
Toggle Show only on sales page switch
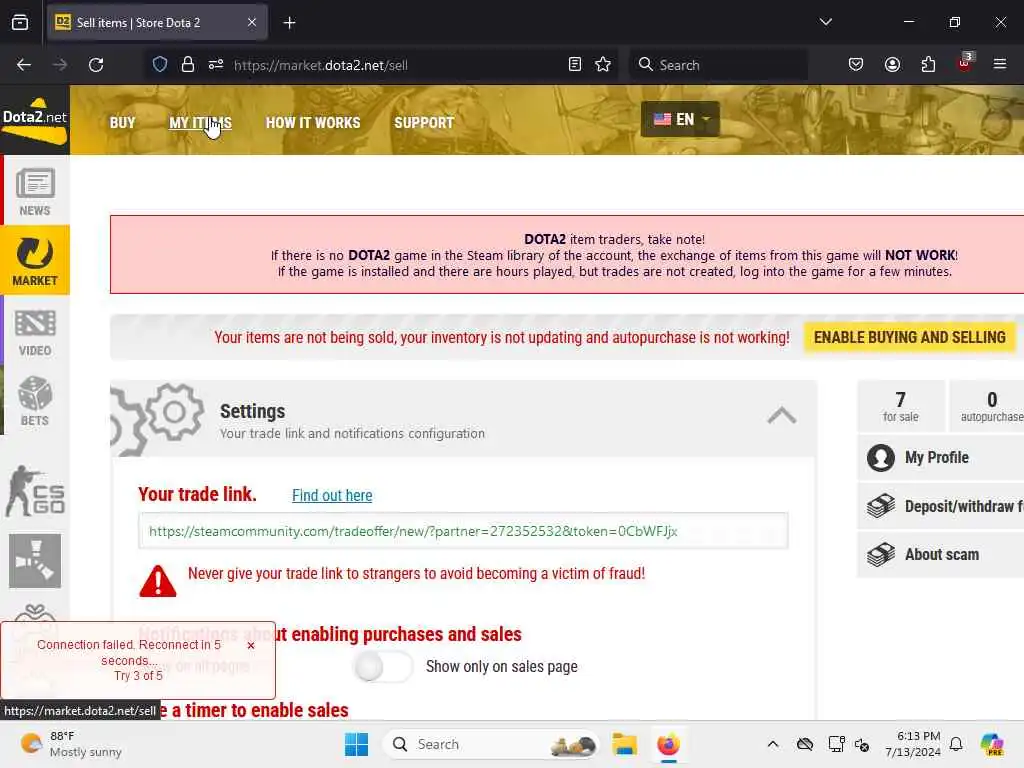(383, 667)
